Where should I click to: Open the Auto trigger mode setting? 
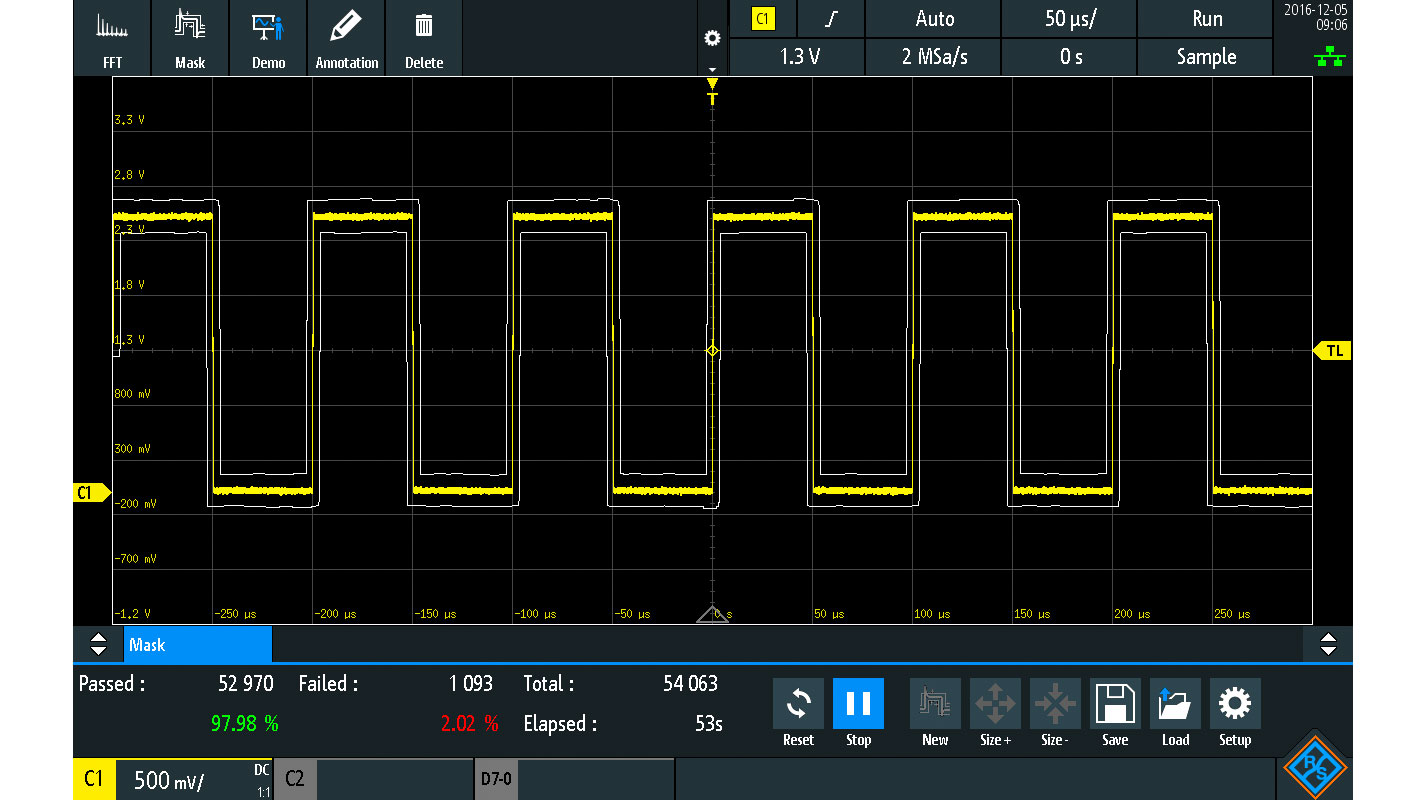pos(934,19)
